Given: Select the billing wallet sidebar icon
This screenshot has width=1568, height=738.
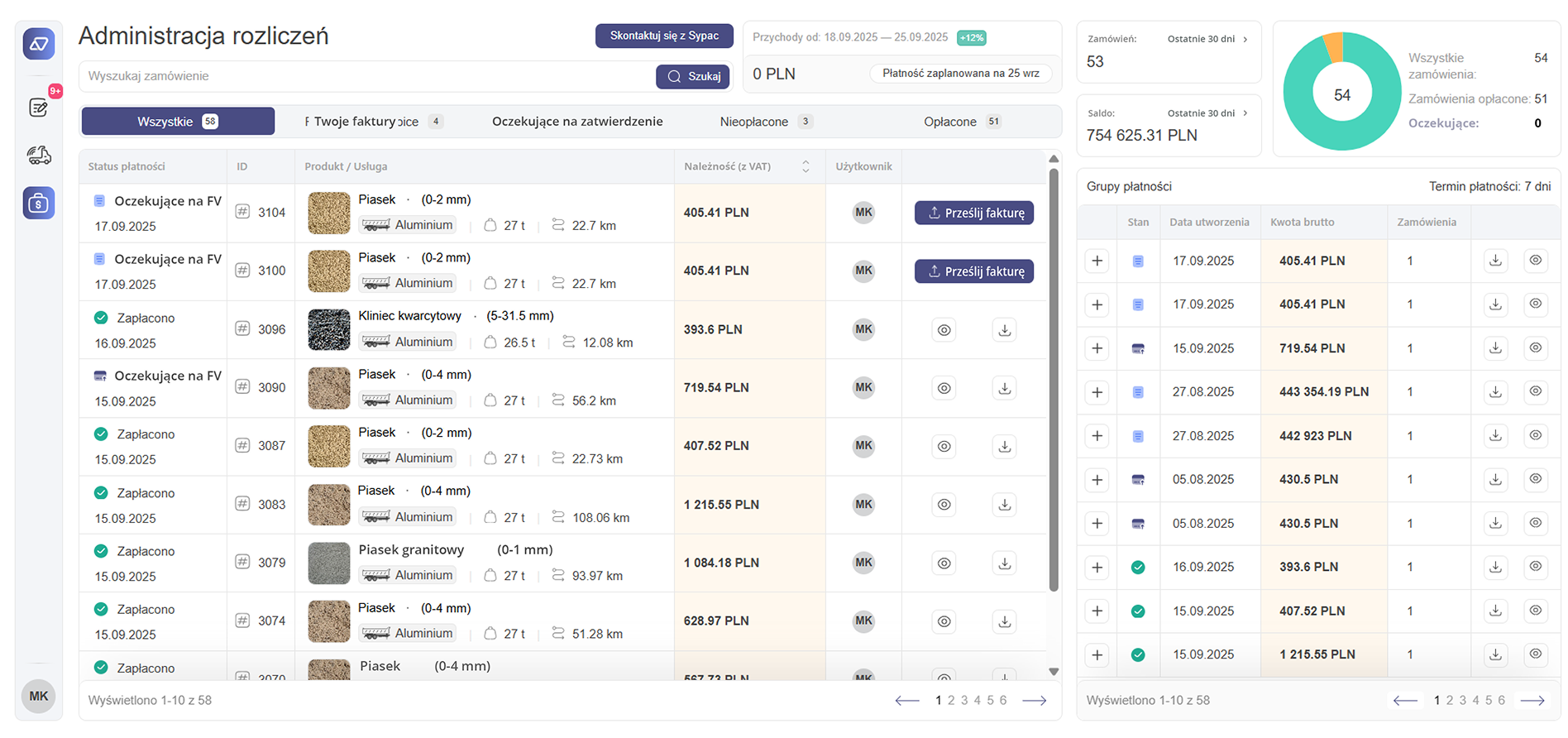Looking at the screenshot, I should click(x=39, y=203).
